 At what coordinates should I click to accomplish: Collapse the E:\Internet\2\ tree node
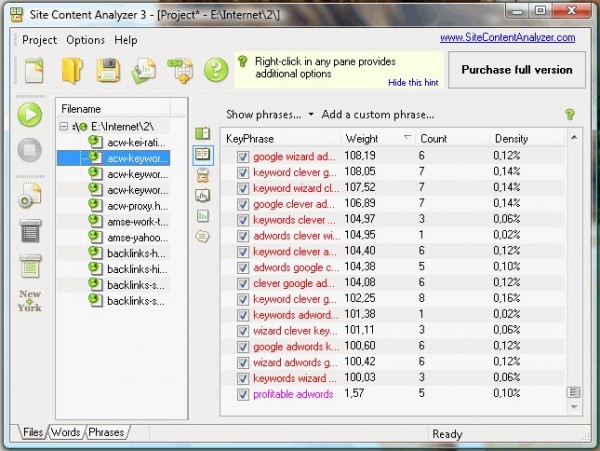click(x=64, y=126)
